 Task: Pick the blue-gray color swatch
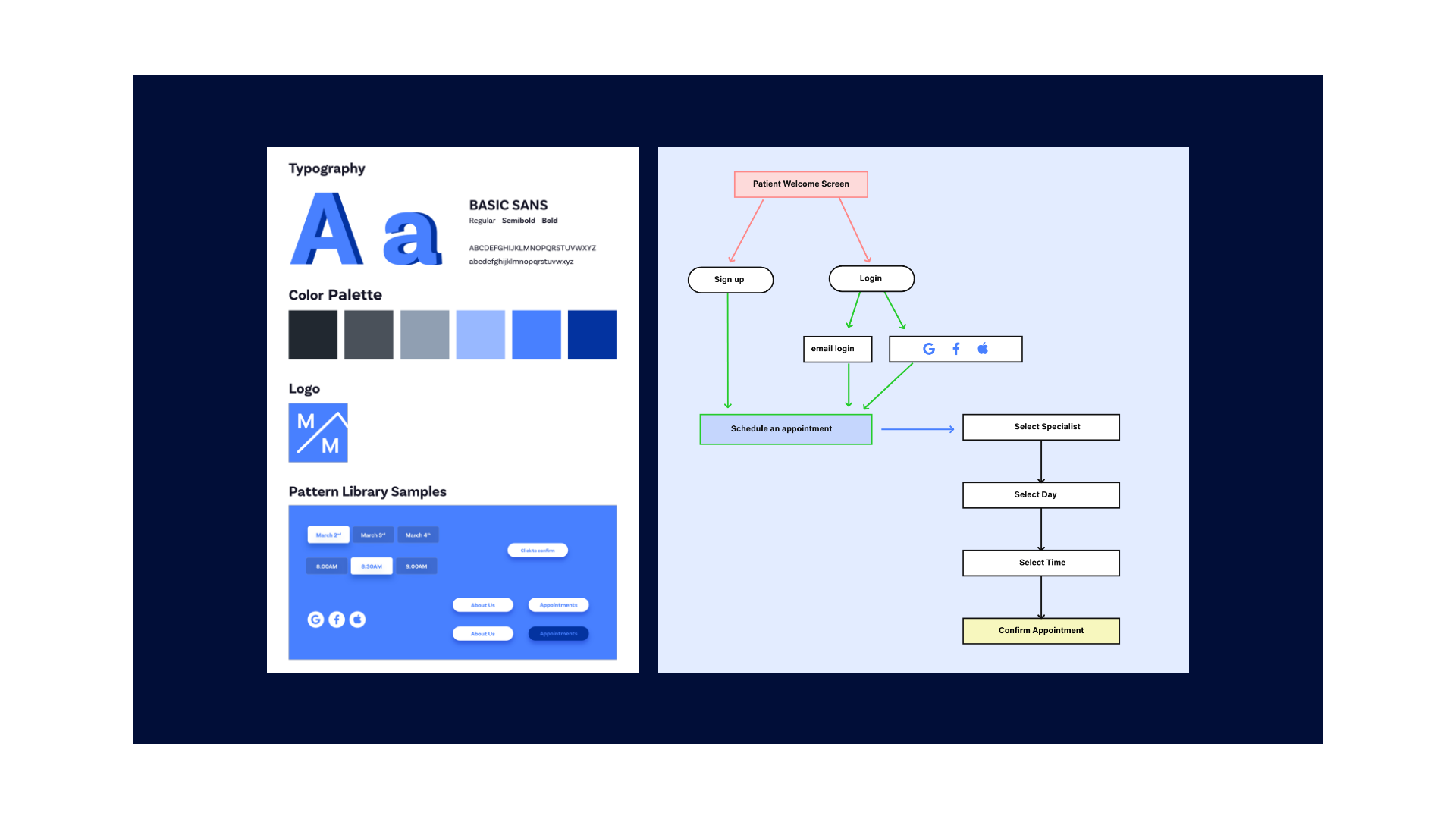[x=425, y=334]
